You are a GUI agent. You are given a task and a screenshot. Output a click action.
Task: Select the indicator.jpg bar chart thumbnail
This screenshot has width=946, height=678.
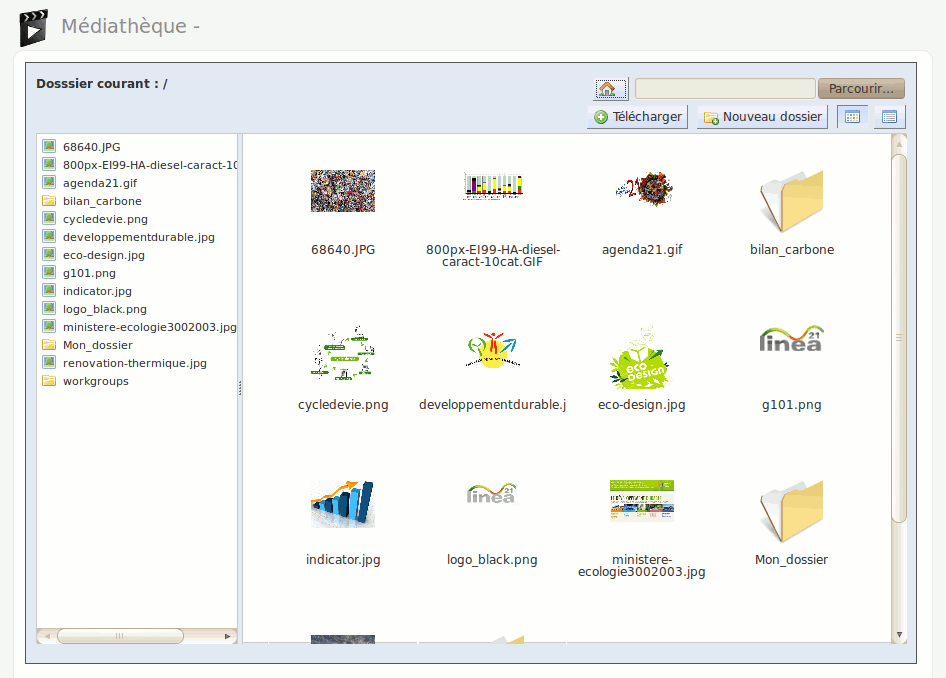click(x=343, y=504)
